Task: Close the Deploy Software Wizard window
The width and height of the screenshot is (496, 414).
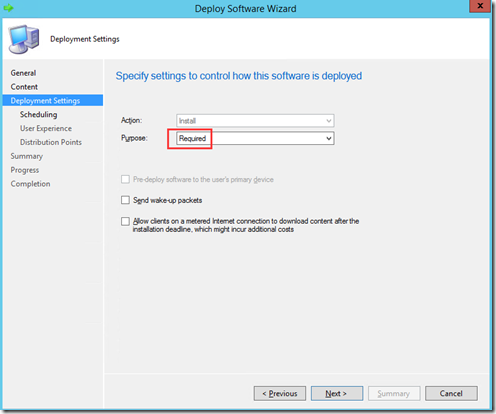Action: (x=480, y=6)
